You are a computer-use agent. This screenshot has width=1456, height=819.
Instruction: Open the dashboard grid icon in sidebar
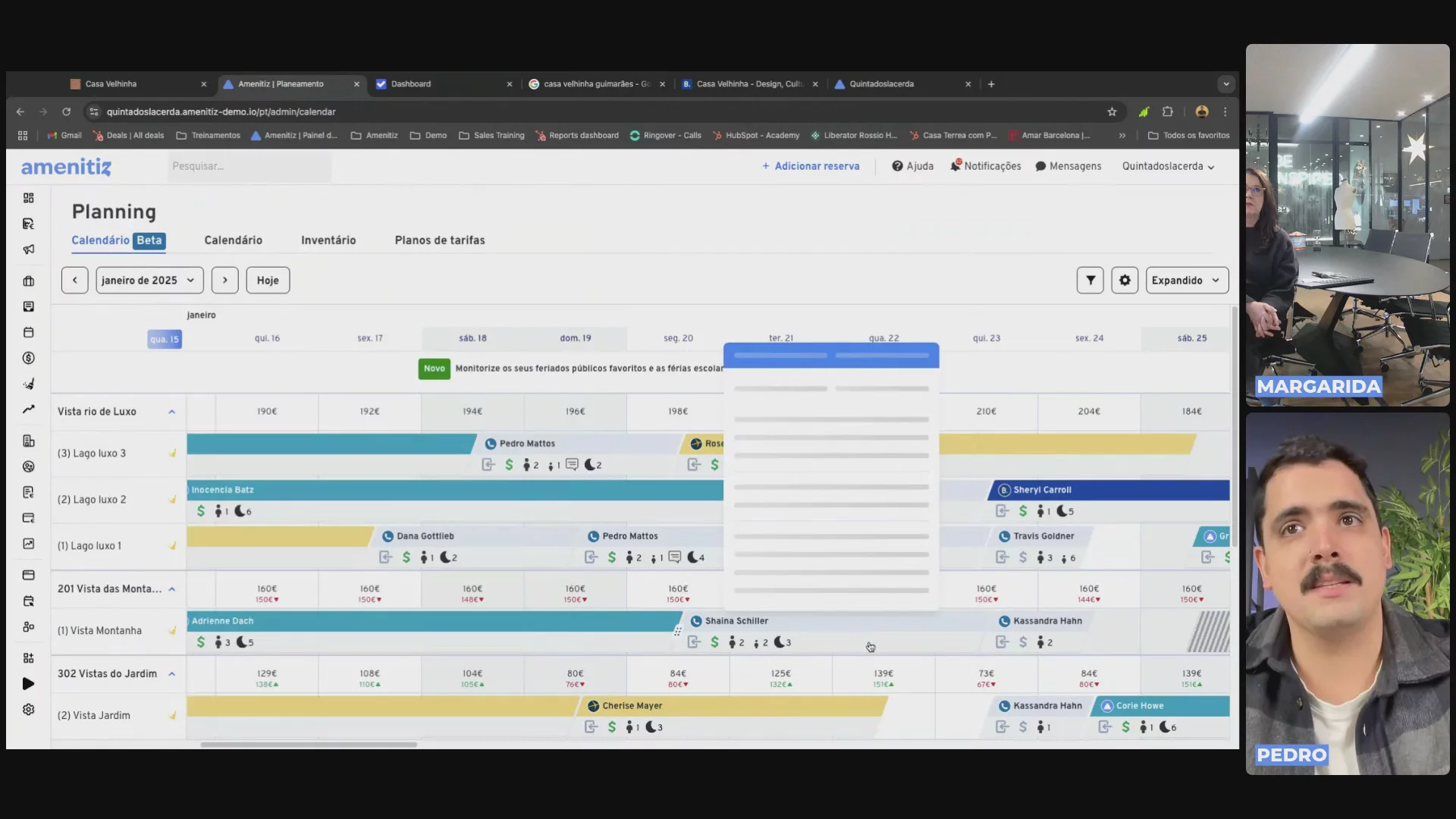pos(29,198)
